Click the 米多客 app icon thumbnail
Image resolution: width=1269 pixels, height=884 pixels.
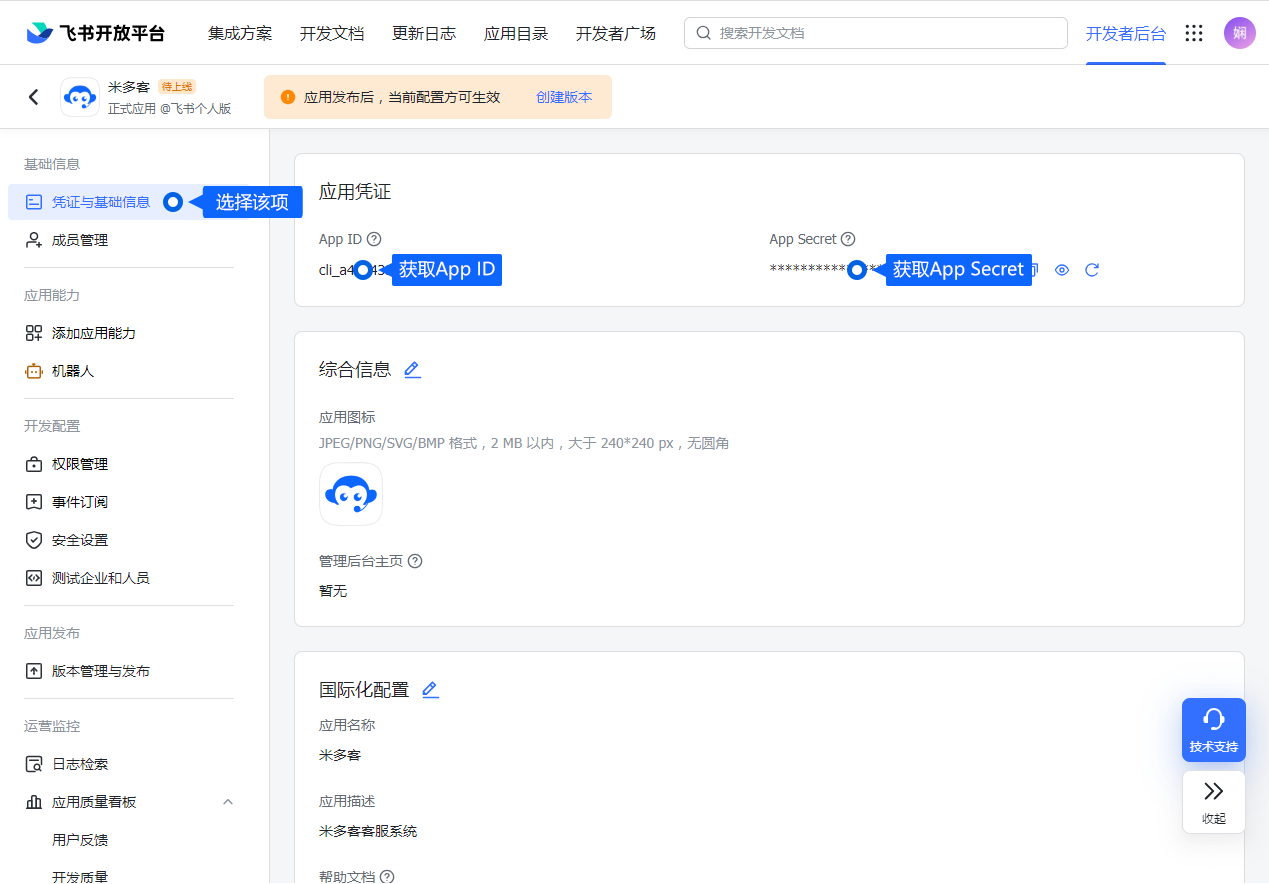point(350,494)
